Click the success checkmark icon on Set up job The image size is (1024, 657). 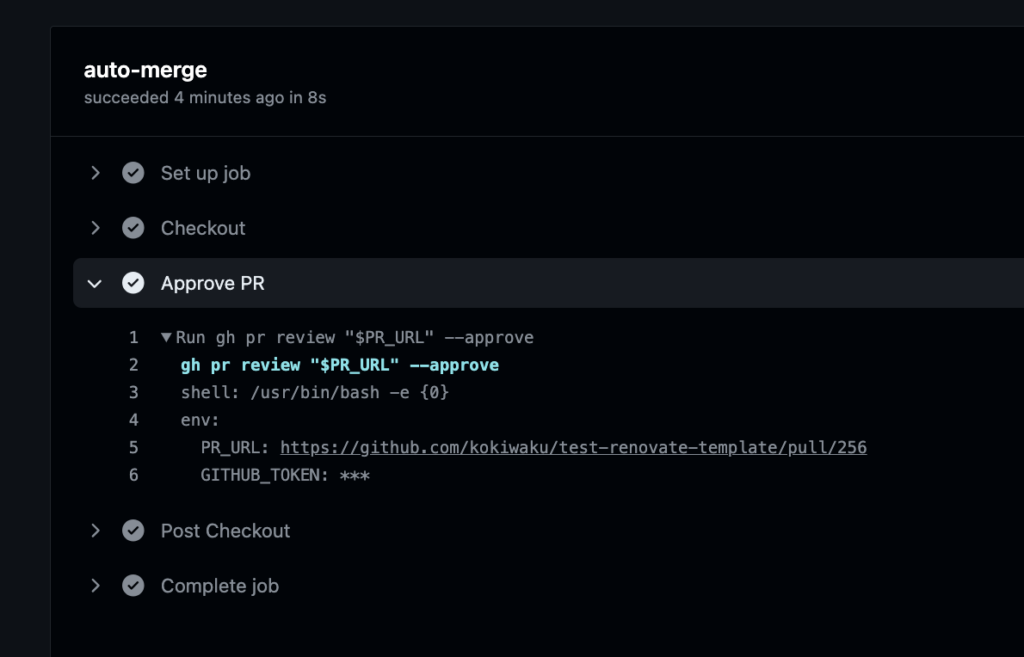tap(133, 172)
